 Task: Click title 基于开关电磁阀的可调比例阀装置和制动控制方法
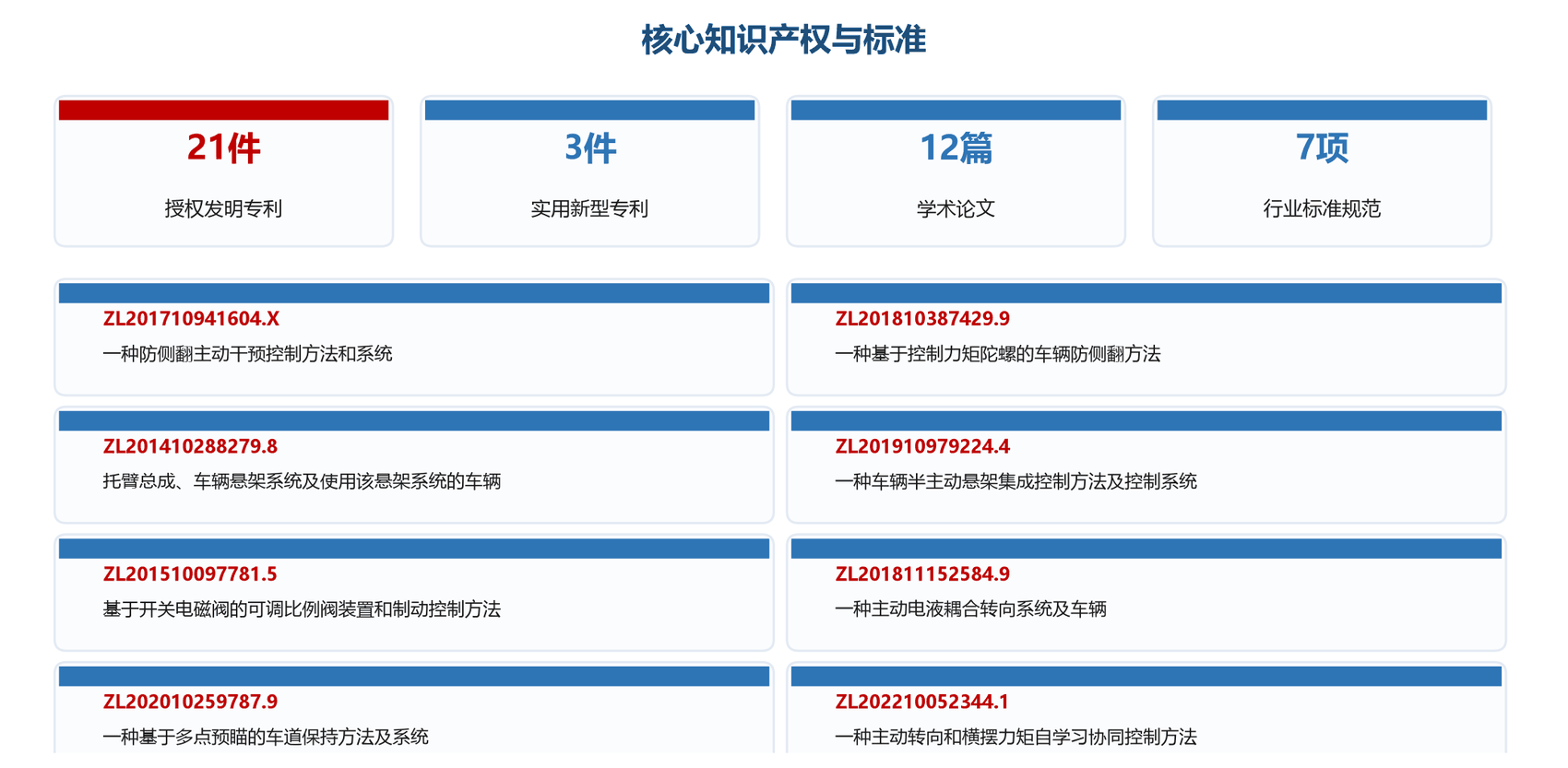coord(302,609)
